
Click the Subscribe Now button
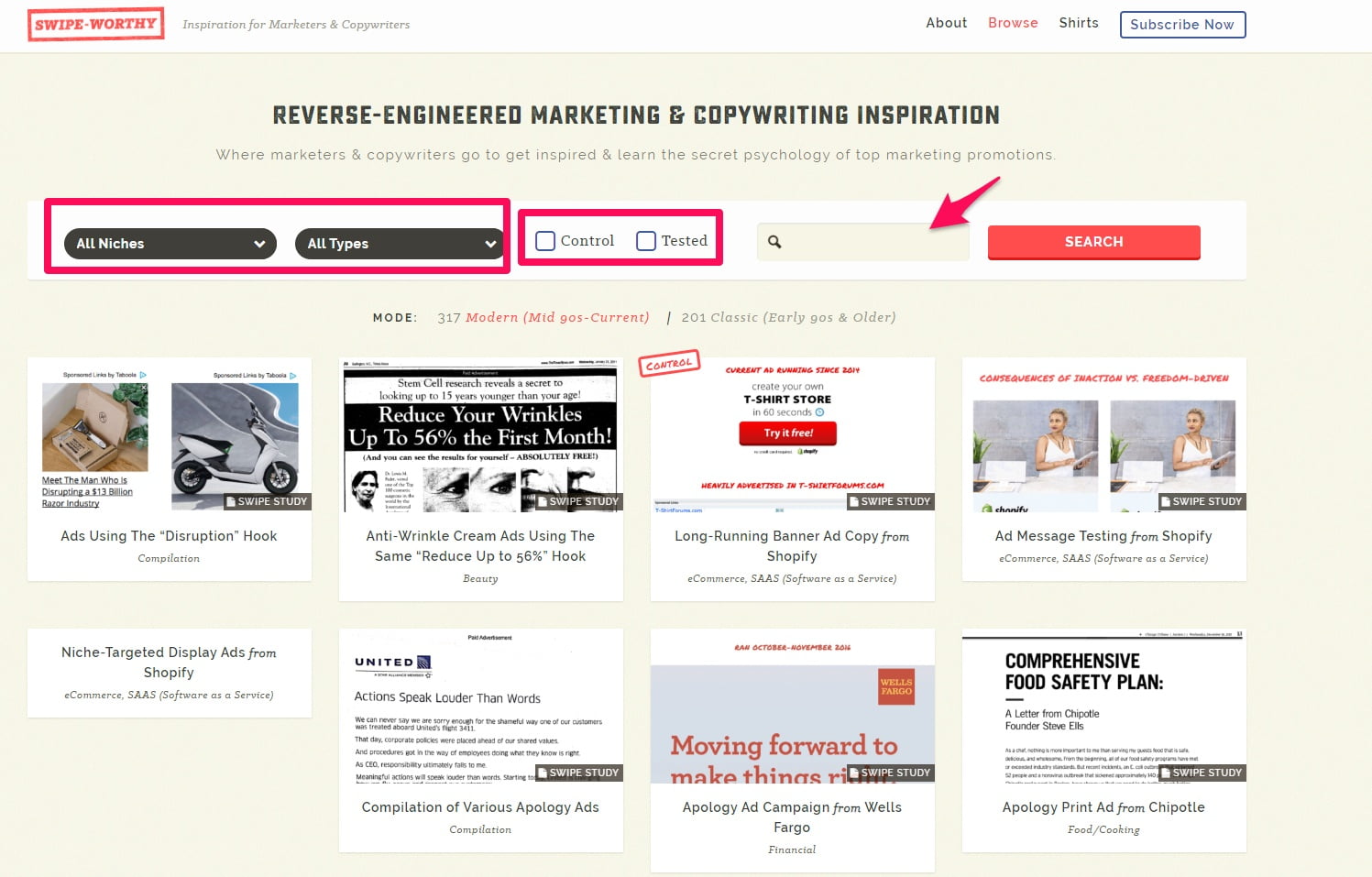pyautogui.click(x=1182, y=25)
